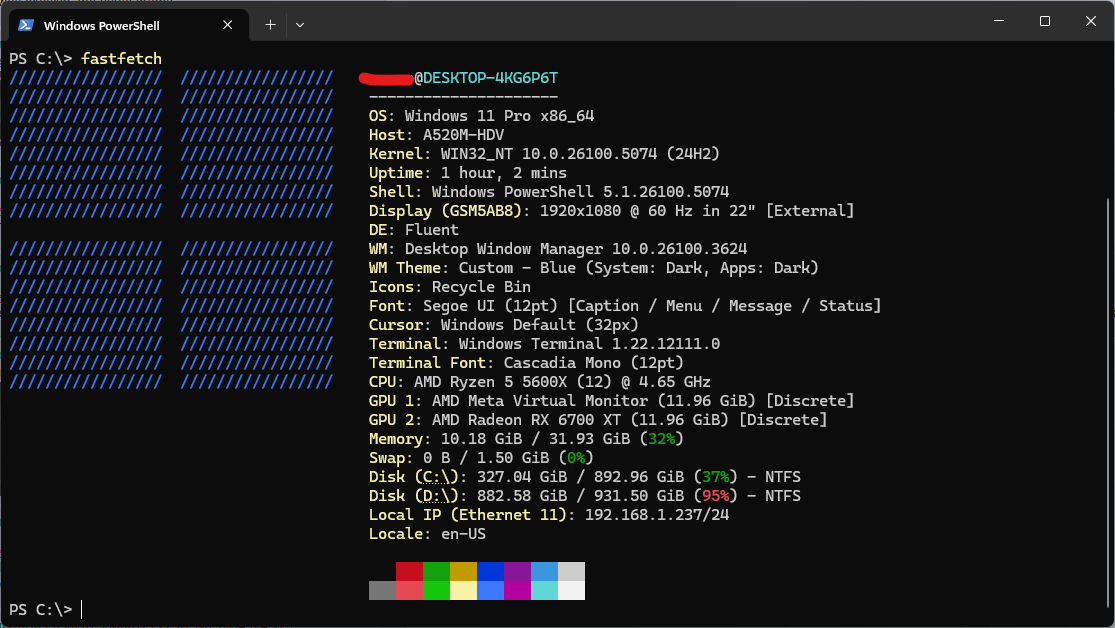1115x628 pixels.
Task: Click the red color block in top row
Action: coord(410,571)
